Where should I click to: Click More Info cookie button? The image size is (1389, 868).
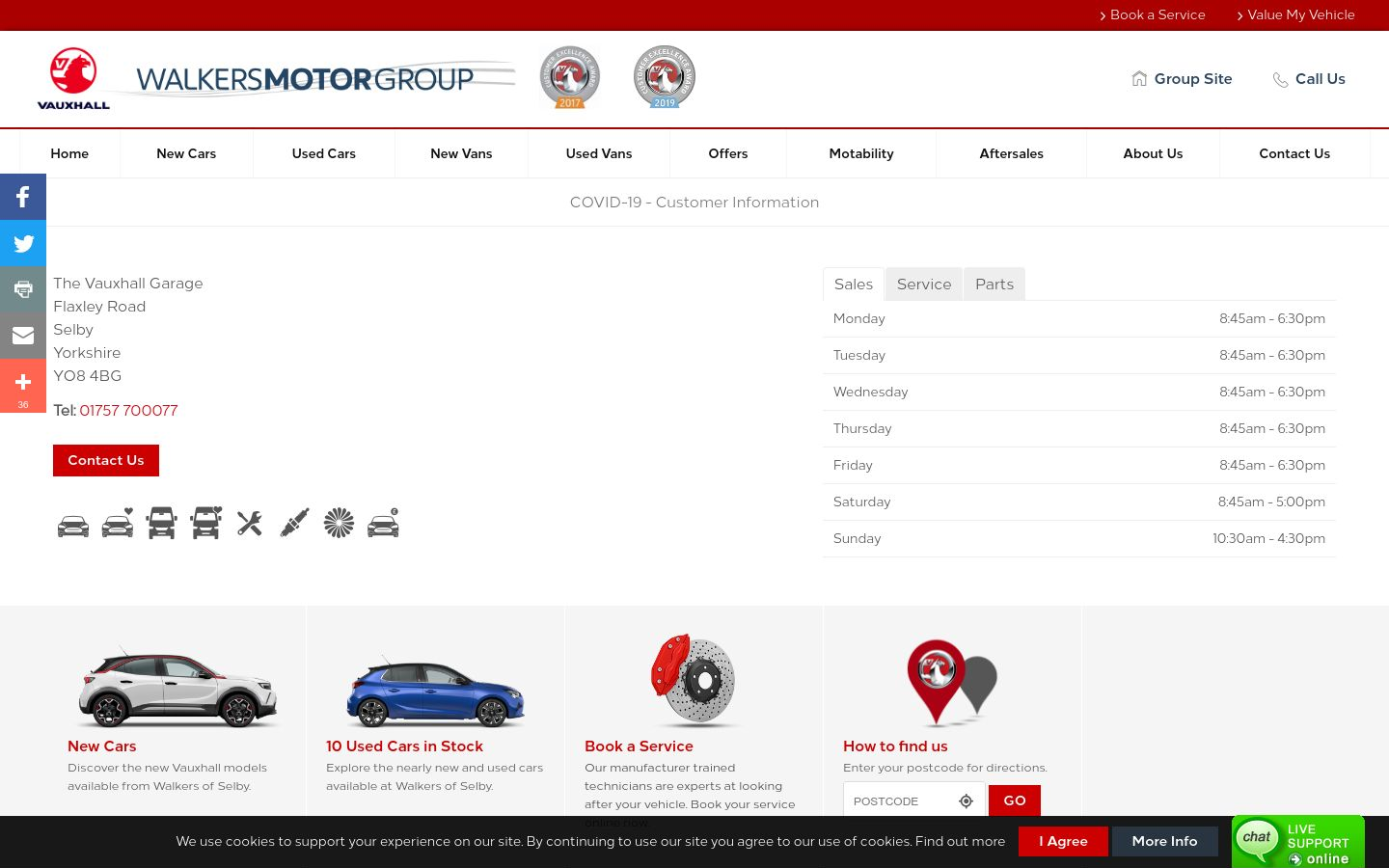pos(1164,841)
